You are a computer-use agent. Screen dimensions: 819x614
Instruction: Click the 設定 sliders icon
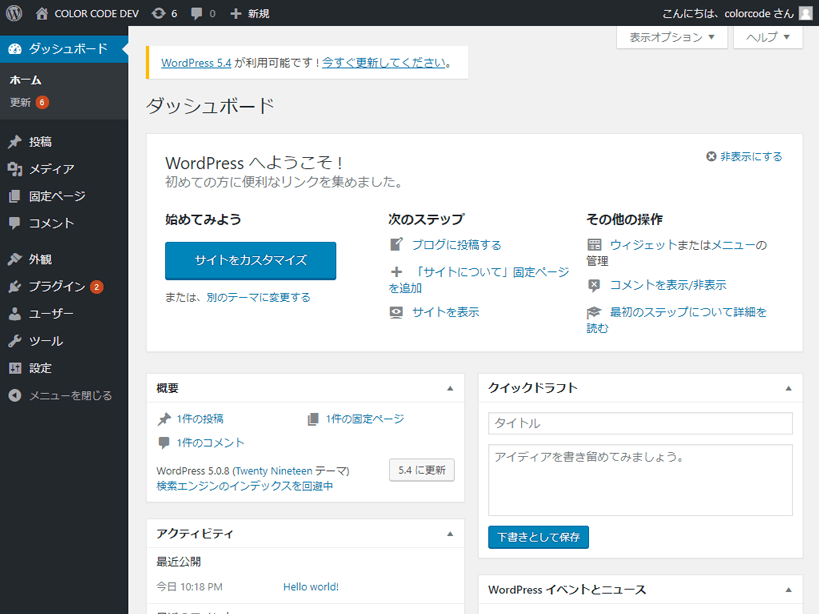point(15,368)
